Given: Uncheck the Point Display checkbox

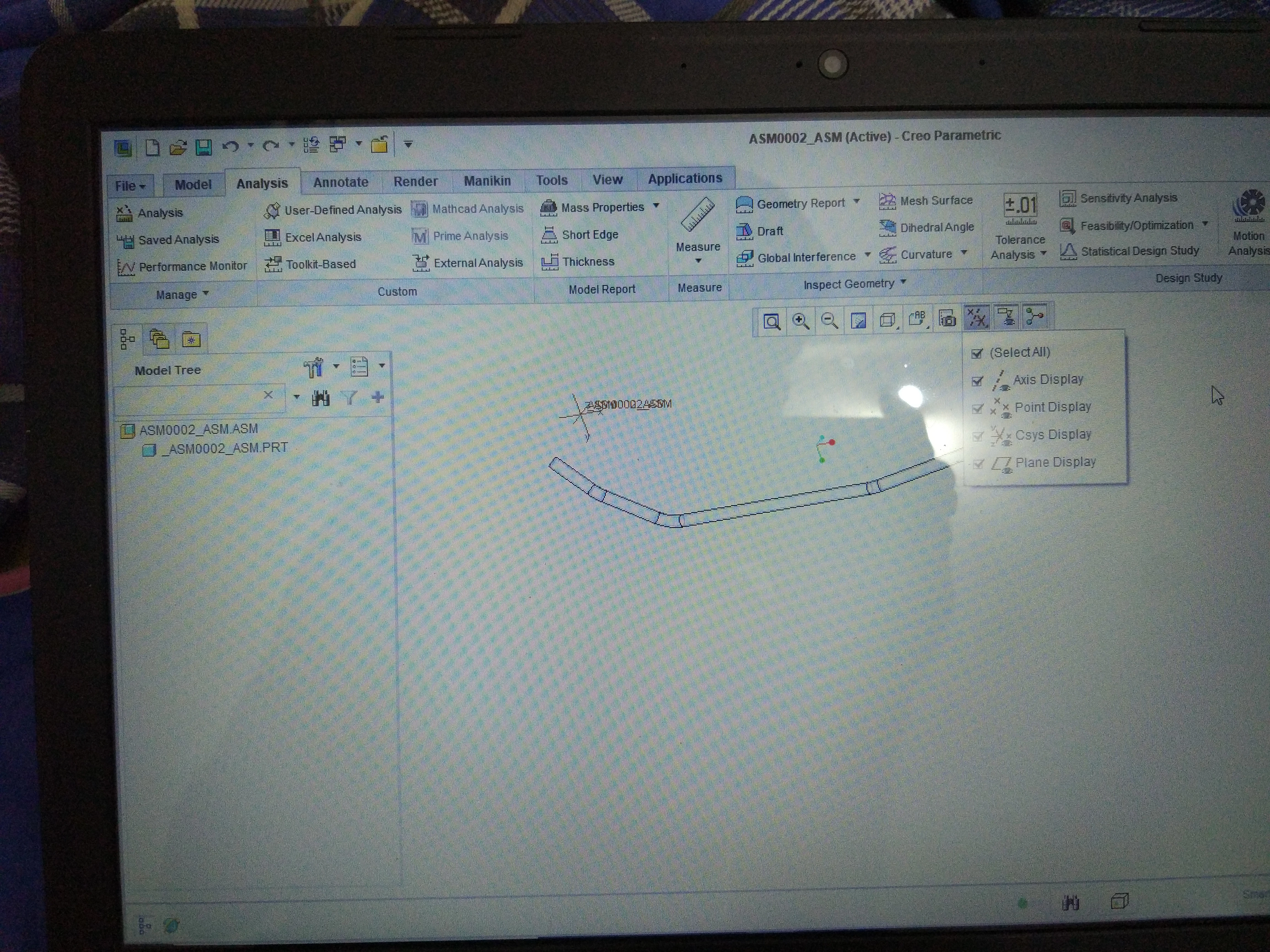Looking at the screenshot, I should point(977,409).
